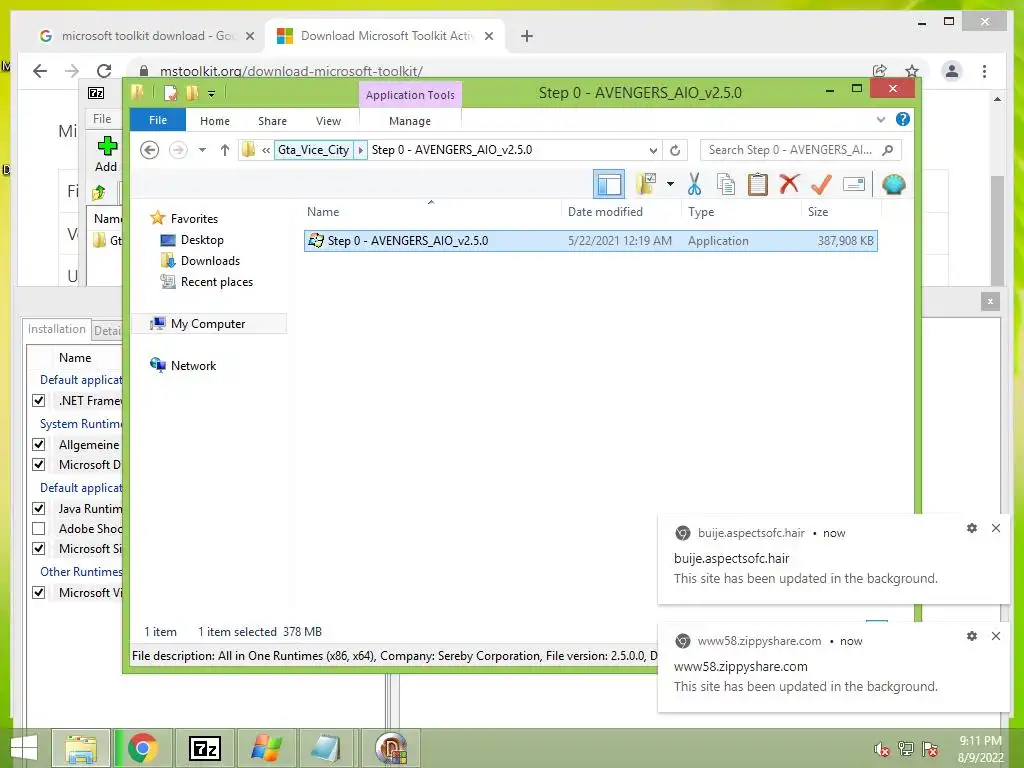Uncheck the Allgemeine checkbox
Screen dimensions: 1024x768
39,444
